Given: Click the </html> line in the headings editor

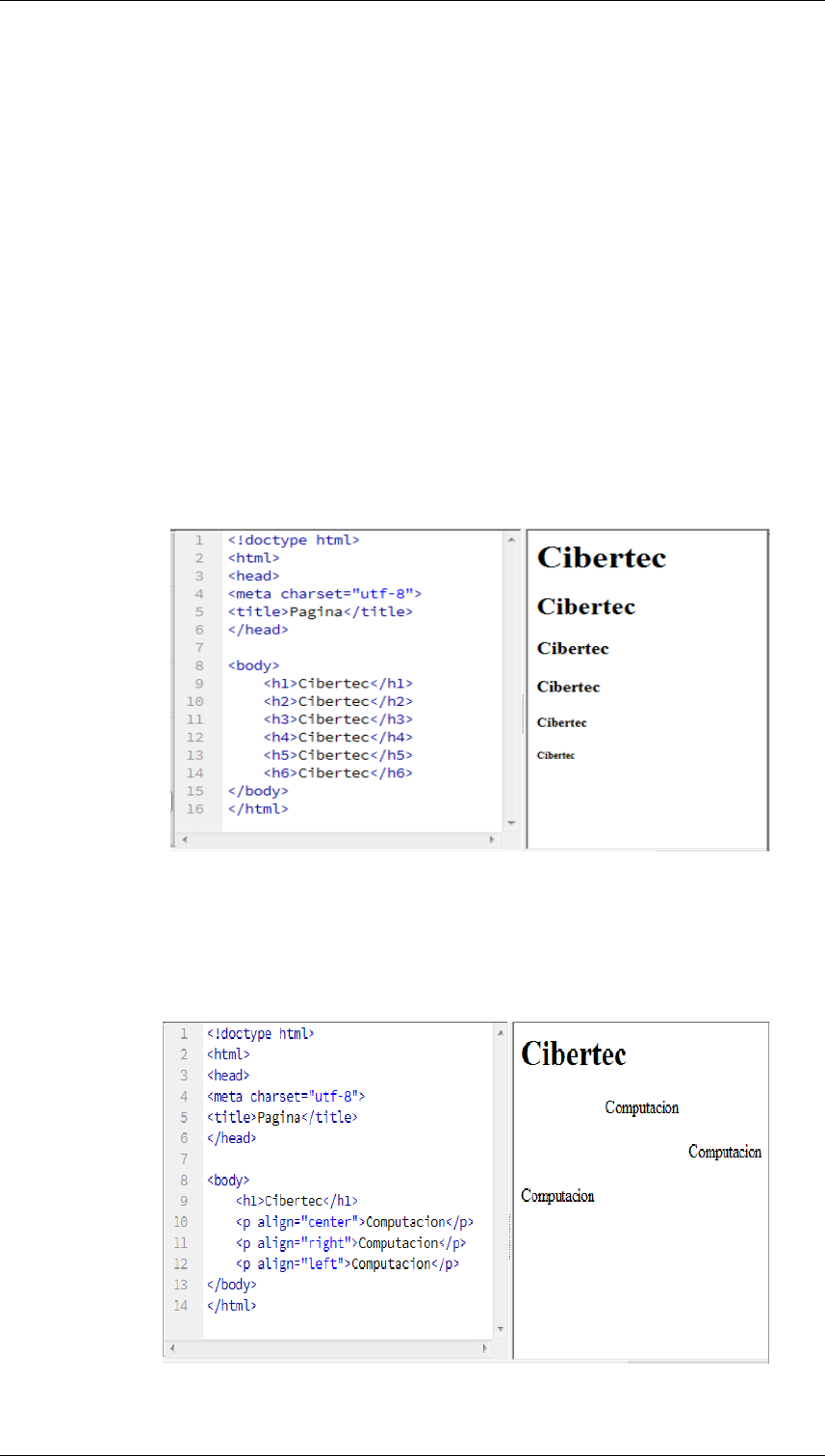Looking at the screenshot, I should click(258, 809).
